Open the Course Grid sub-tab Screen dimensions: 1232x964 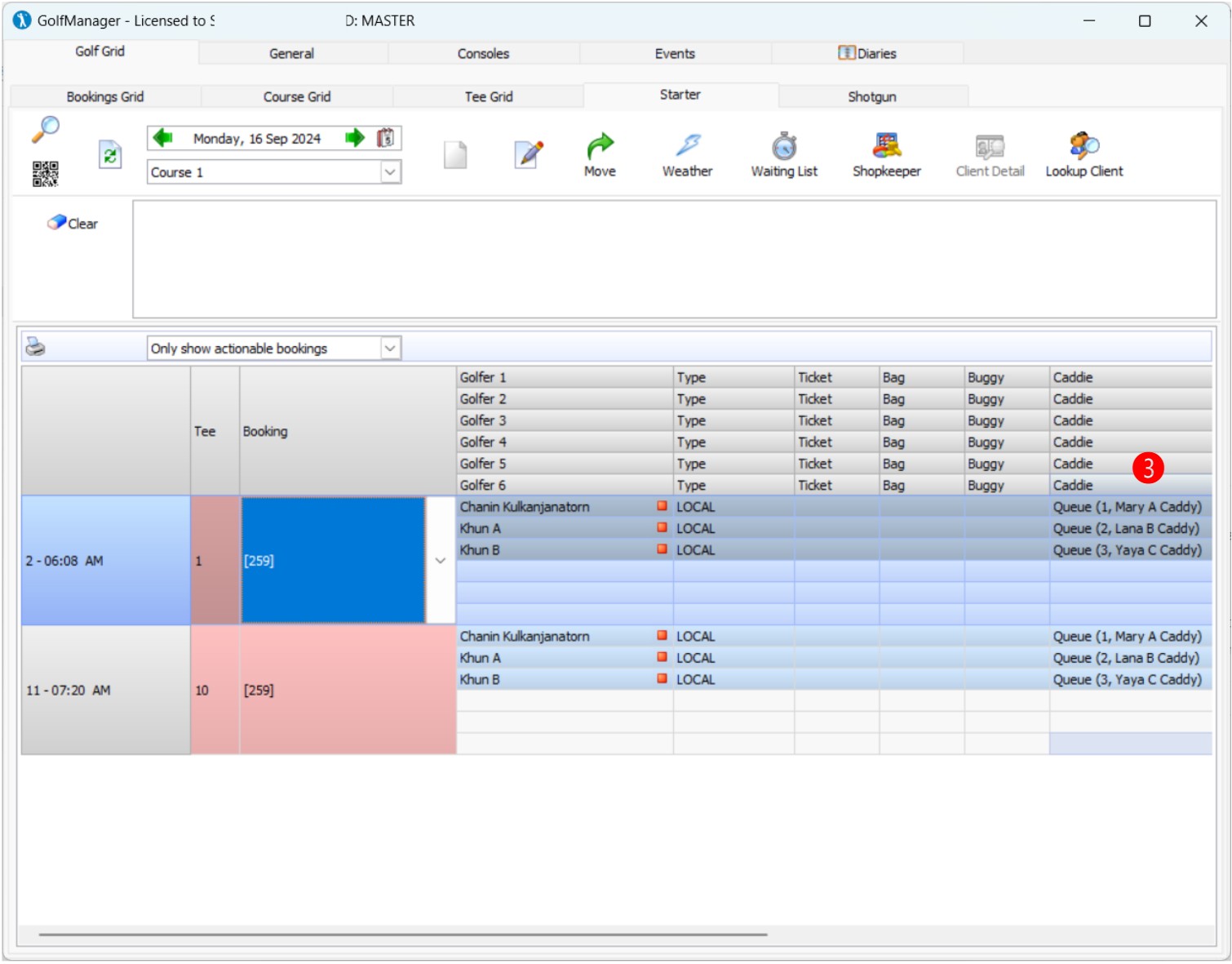[x=297, y=97]
